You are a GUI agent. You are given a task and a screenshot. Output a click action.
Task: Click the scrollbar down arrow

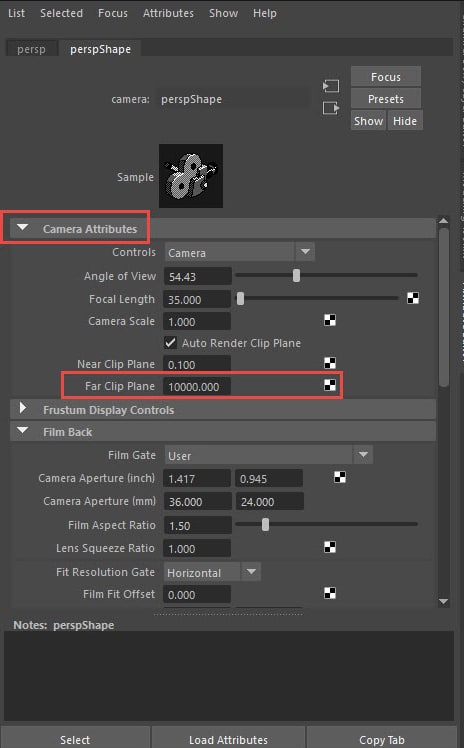pos(443,601)
